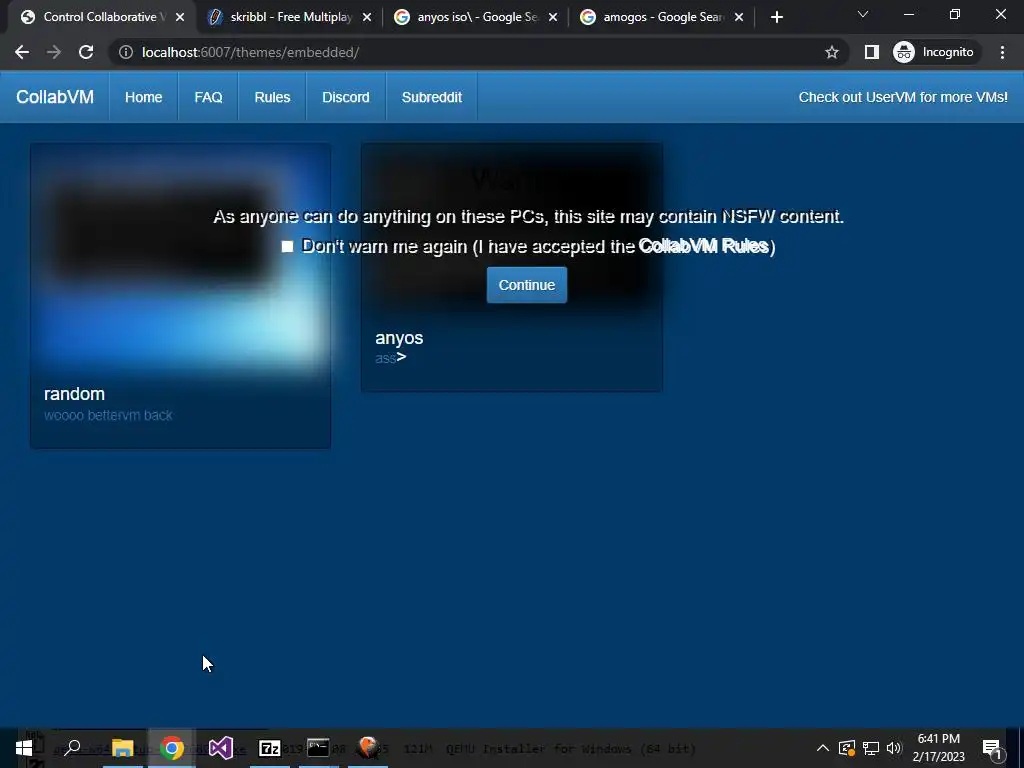Open Chrome's three-dot menu
Viewport: 1024px width, 768px height.
coord(1002,52)
